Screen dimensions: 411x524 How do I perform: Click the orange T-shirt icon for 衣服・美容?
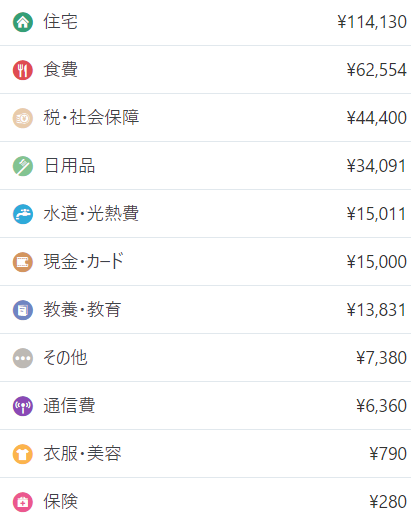tap(23, 454)
